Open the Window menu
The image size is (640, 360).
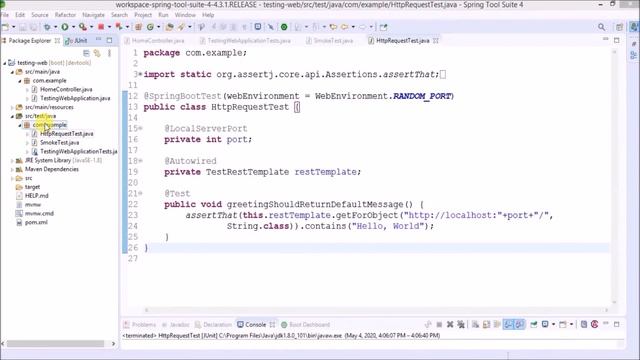click(185, 15)
